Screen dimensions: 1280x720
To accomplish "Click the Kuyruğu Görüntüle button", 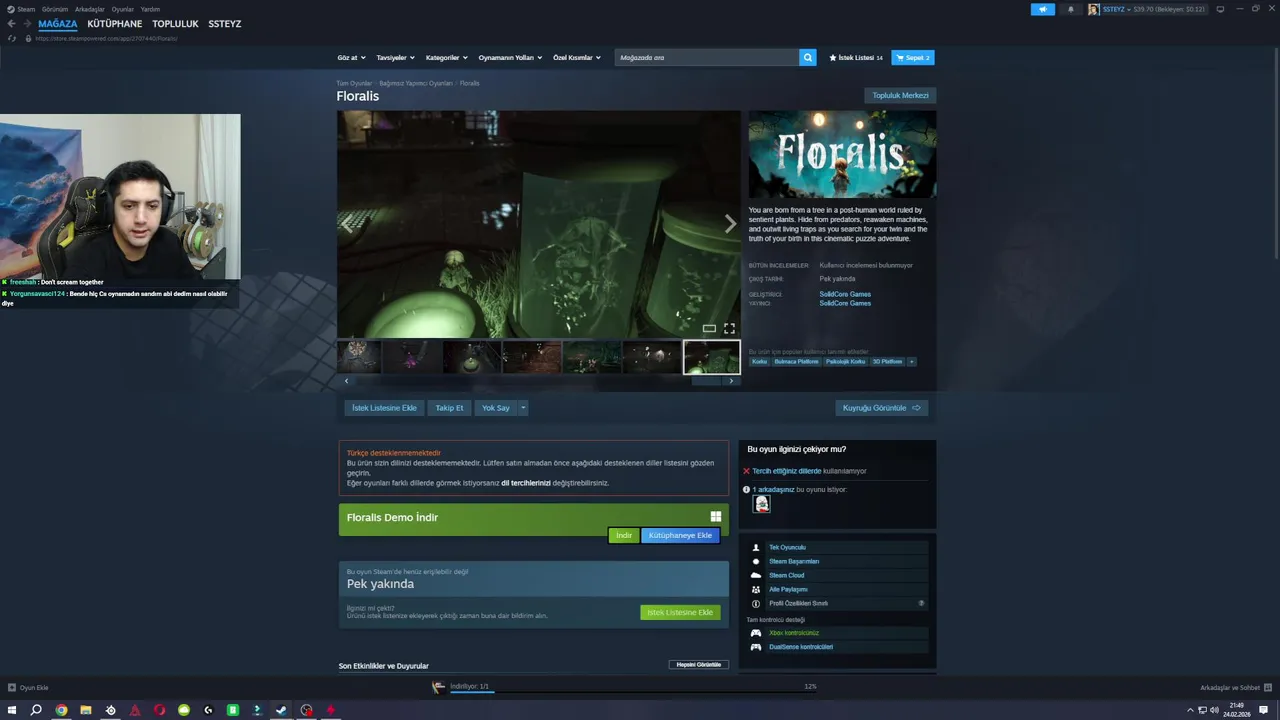I will click(881, 408).
